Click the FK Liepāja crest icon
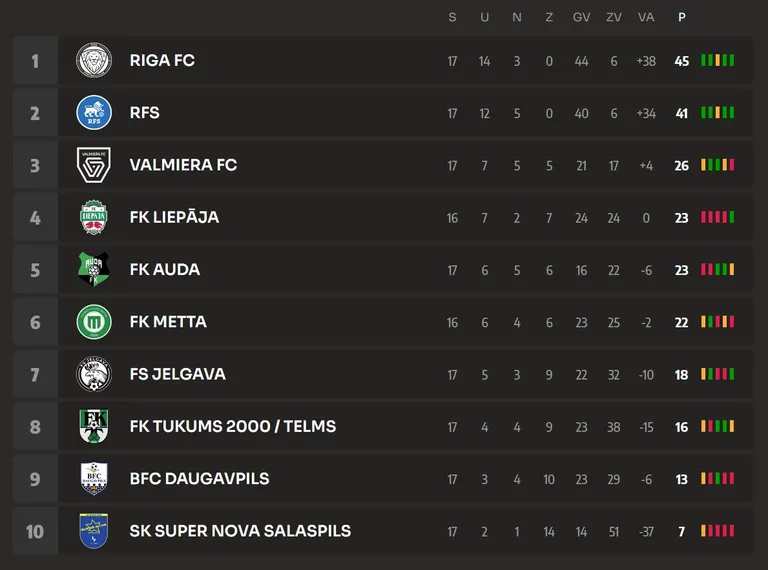Viewport: 768px width, 570px height. 94,217
